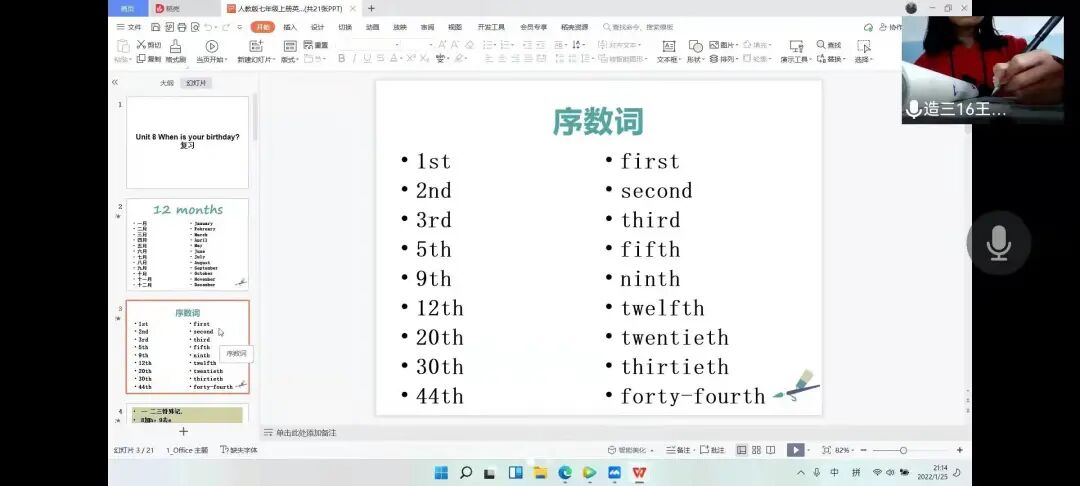Open Microsoft Edge in the taskbar

coord(565,472)
